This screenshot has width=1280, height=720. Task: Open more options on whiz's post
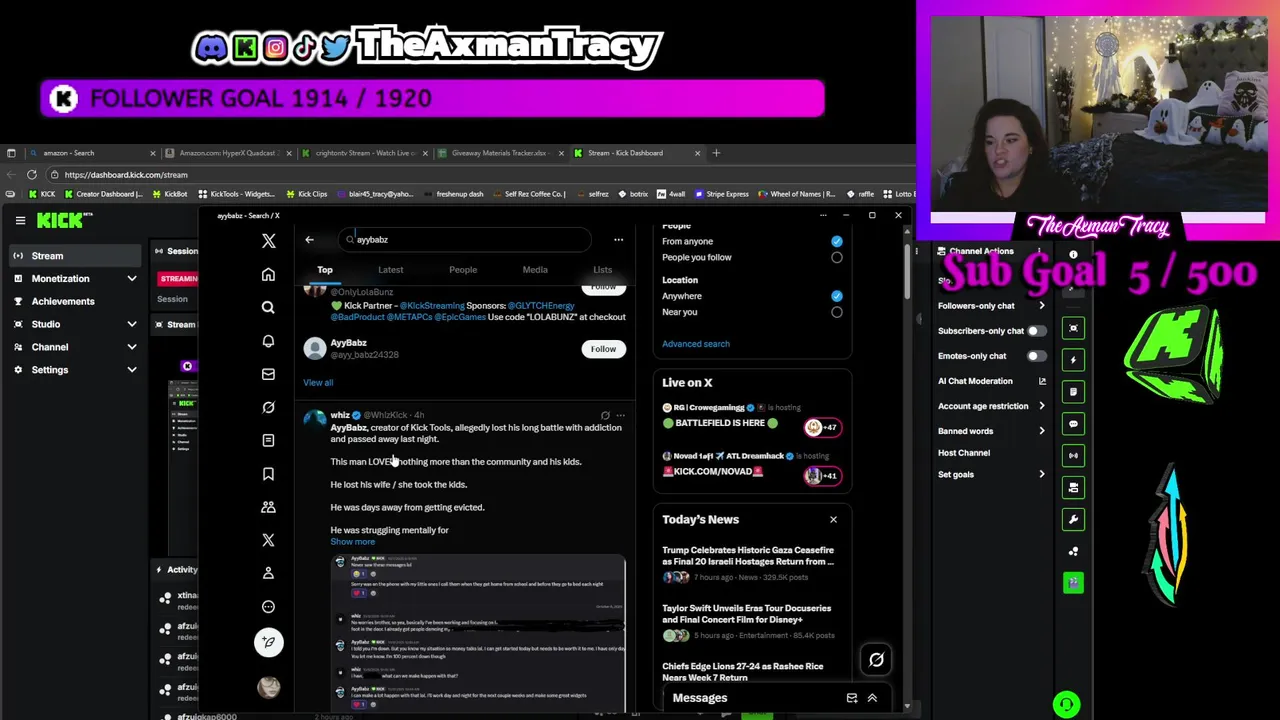(620, 415)
